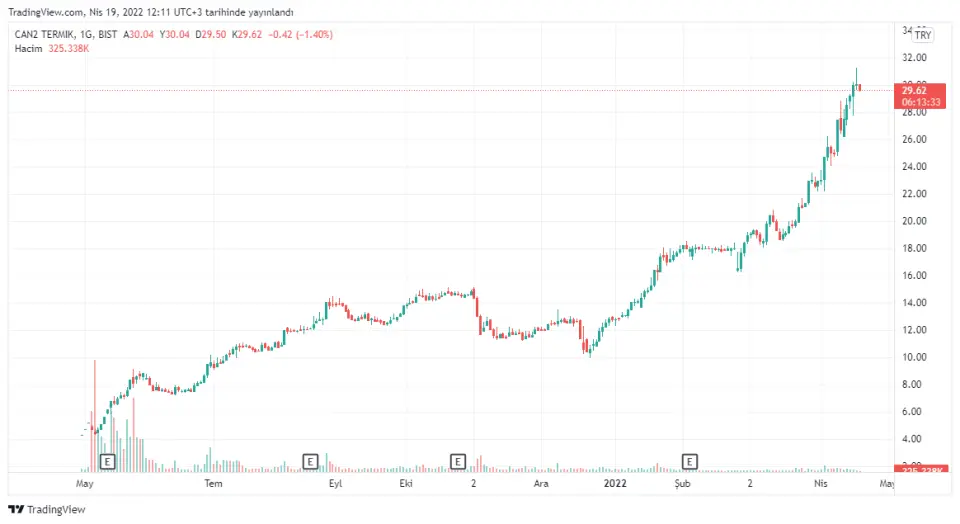960x524 pixels.
Task: Click the Tem label on the time axis
Action: click(x=212, y=483)
